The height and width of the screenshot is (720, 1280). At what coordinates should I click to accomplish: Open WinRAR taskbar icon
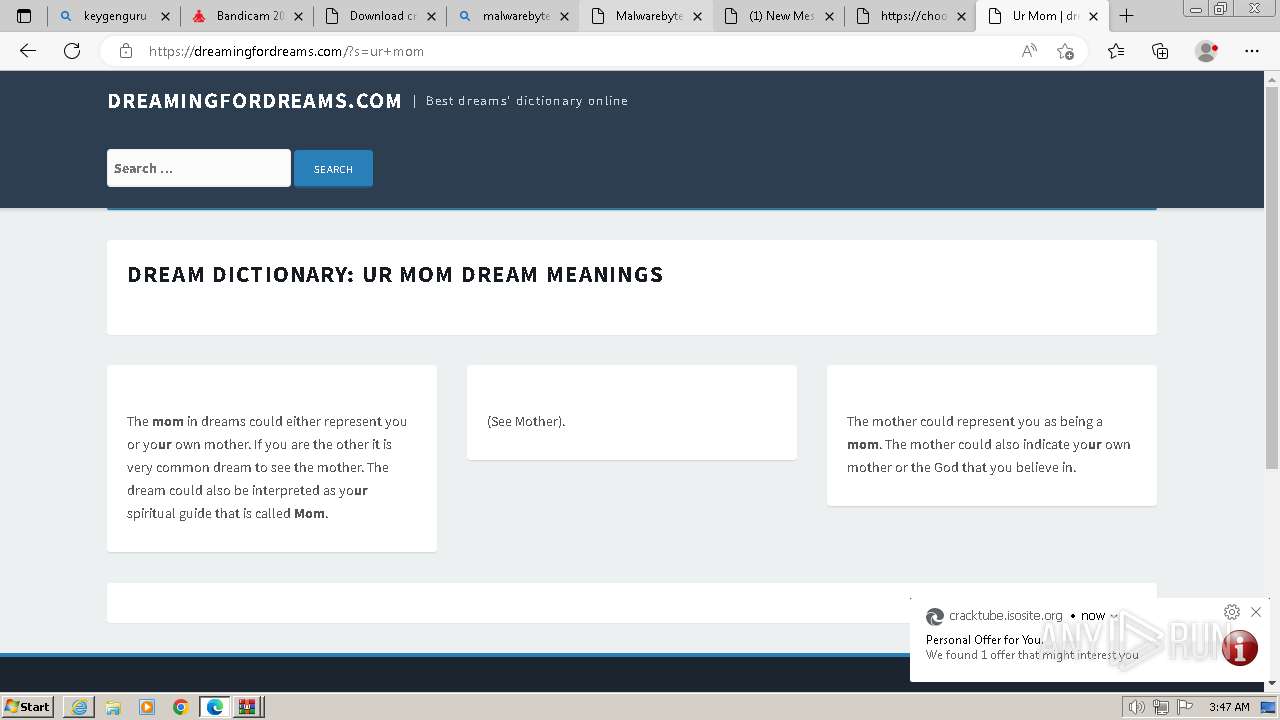[x=247, y=707]
